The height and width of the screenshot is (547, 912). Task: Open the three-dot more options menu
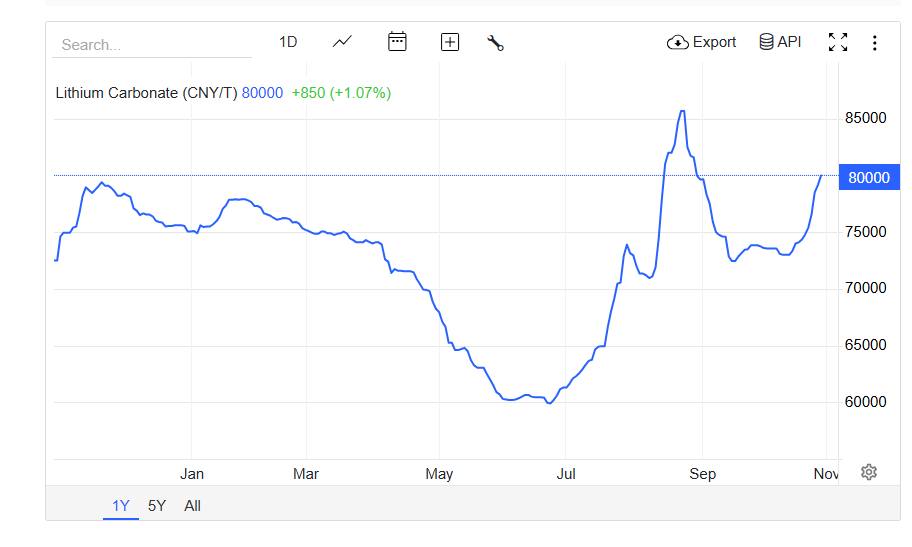[x=875, y=42]
